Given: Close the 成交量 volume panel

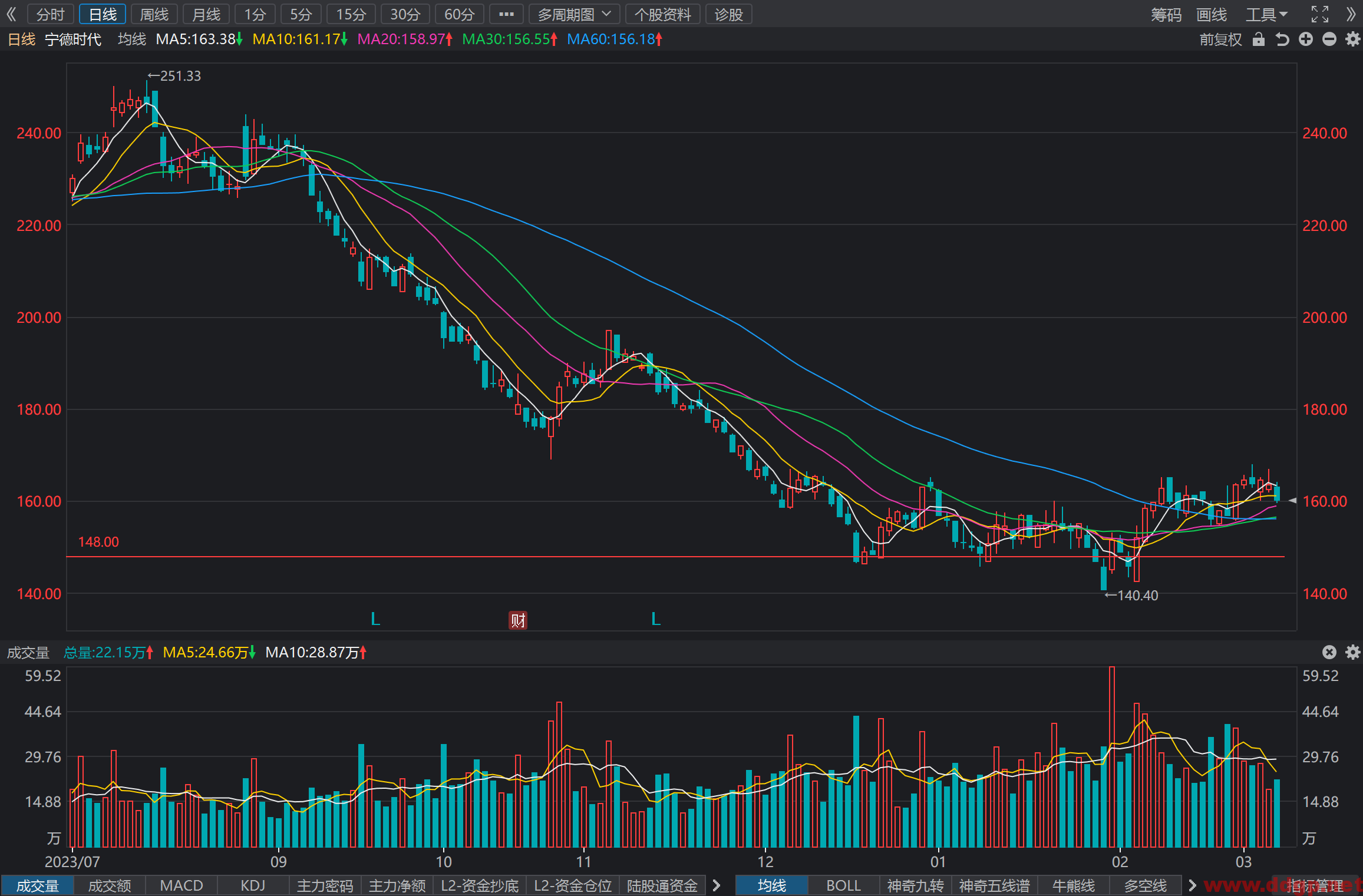Looking at the screenshot, I should [x=1329, y=652].
